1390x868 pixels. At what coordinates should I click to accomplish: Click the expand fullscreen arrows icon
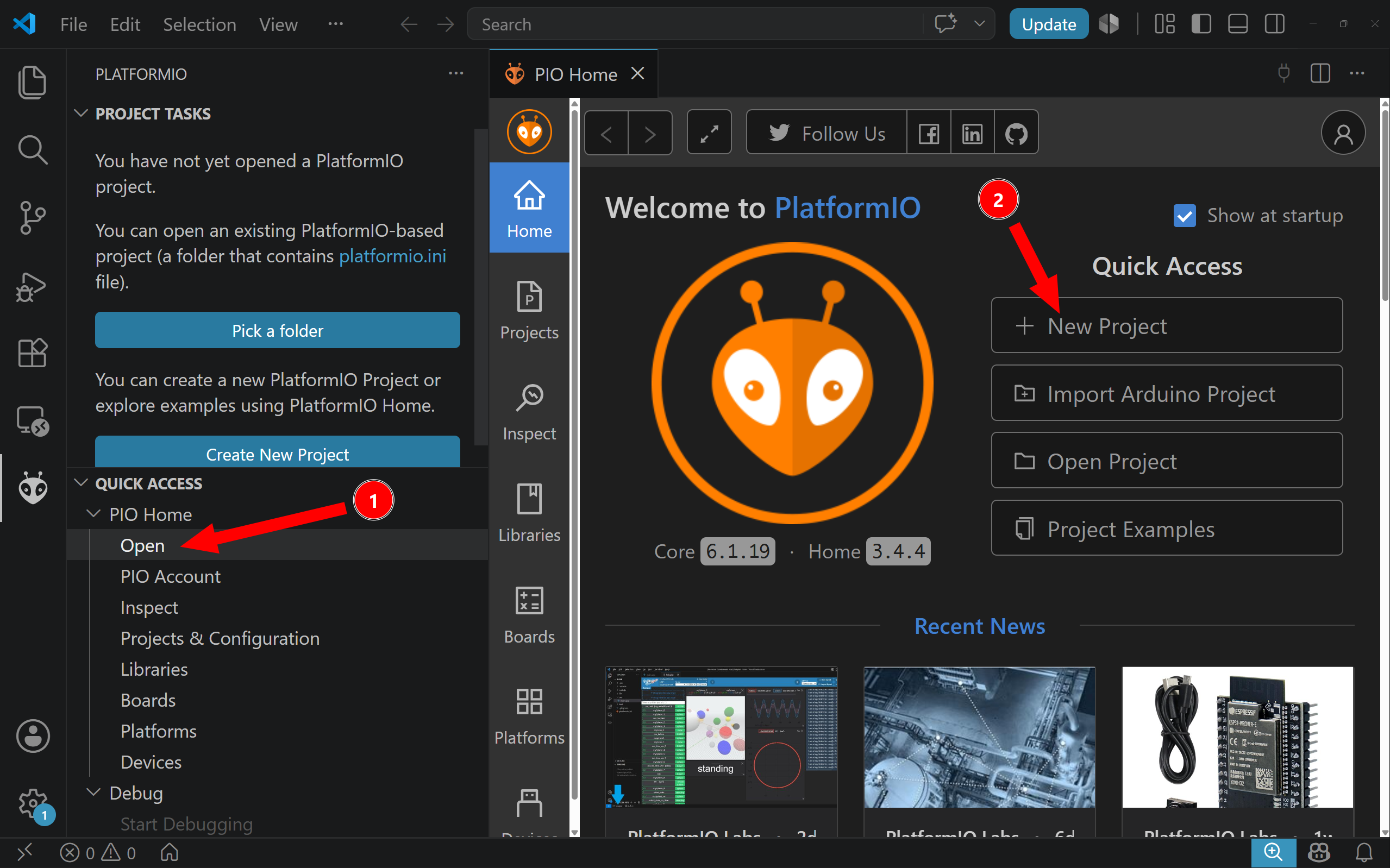pyautogui.click(x=709, y=133)
